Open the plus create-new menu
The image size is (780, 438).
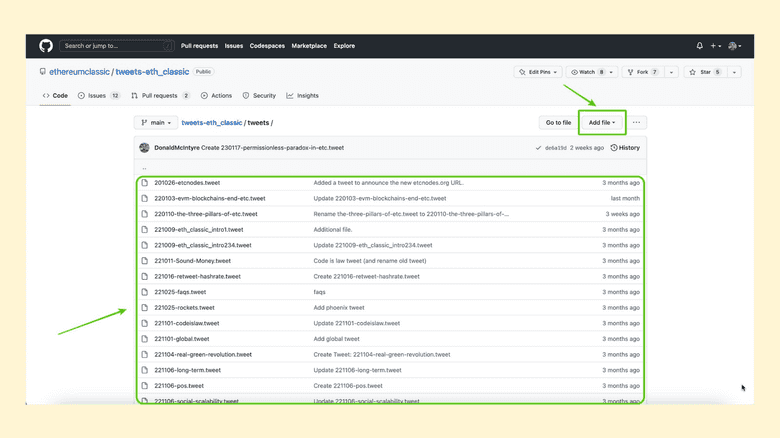715,46
